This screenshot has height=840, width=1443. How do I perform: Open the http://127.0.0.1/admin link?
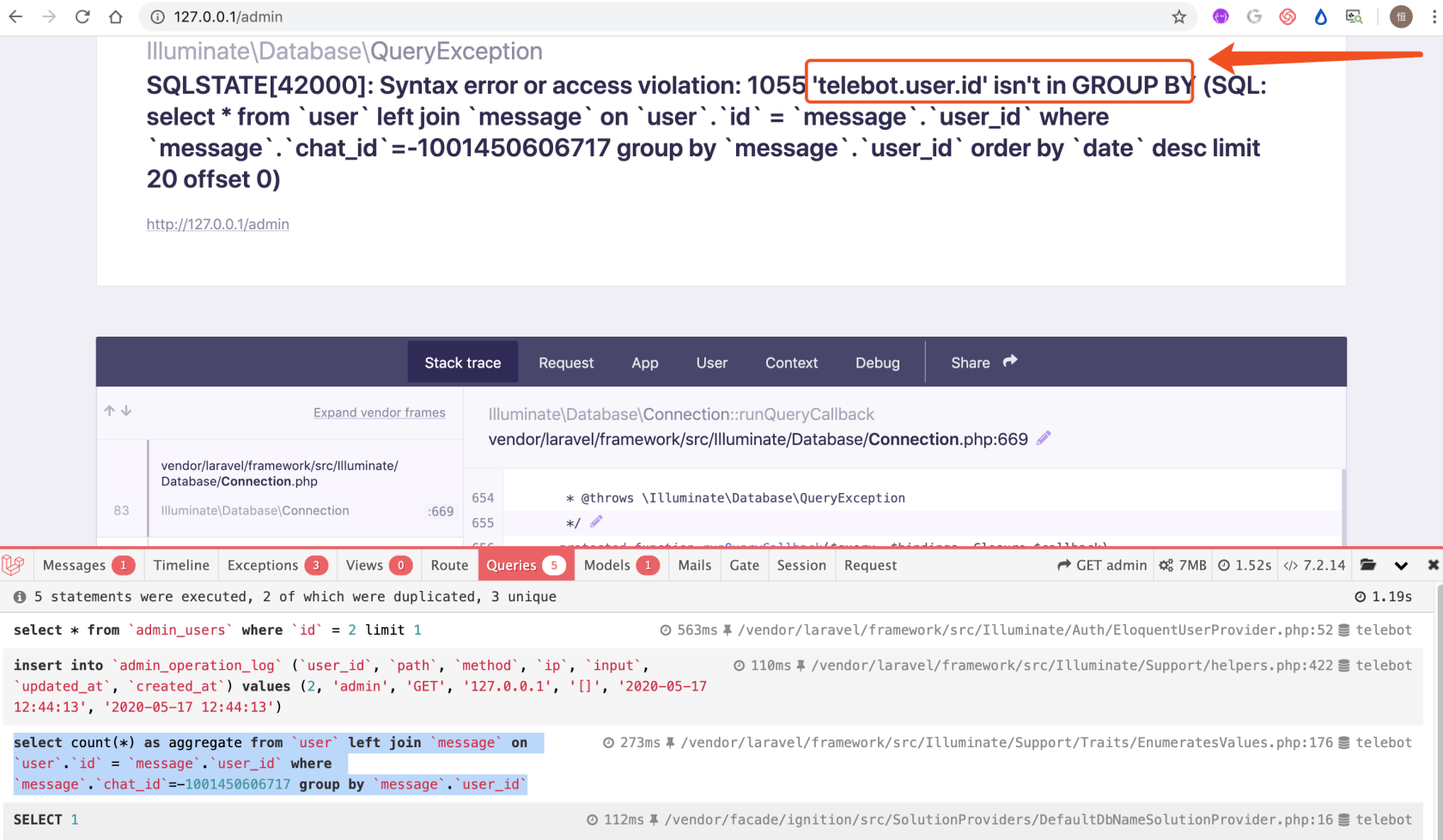coord(217,224)
